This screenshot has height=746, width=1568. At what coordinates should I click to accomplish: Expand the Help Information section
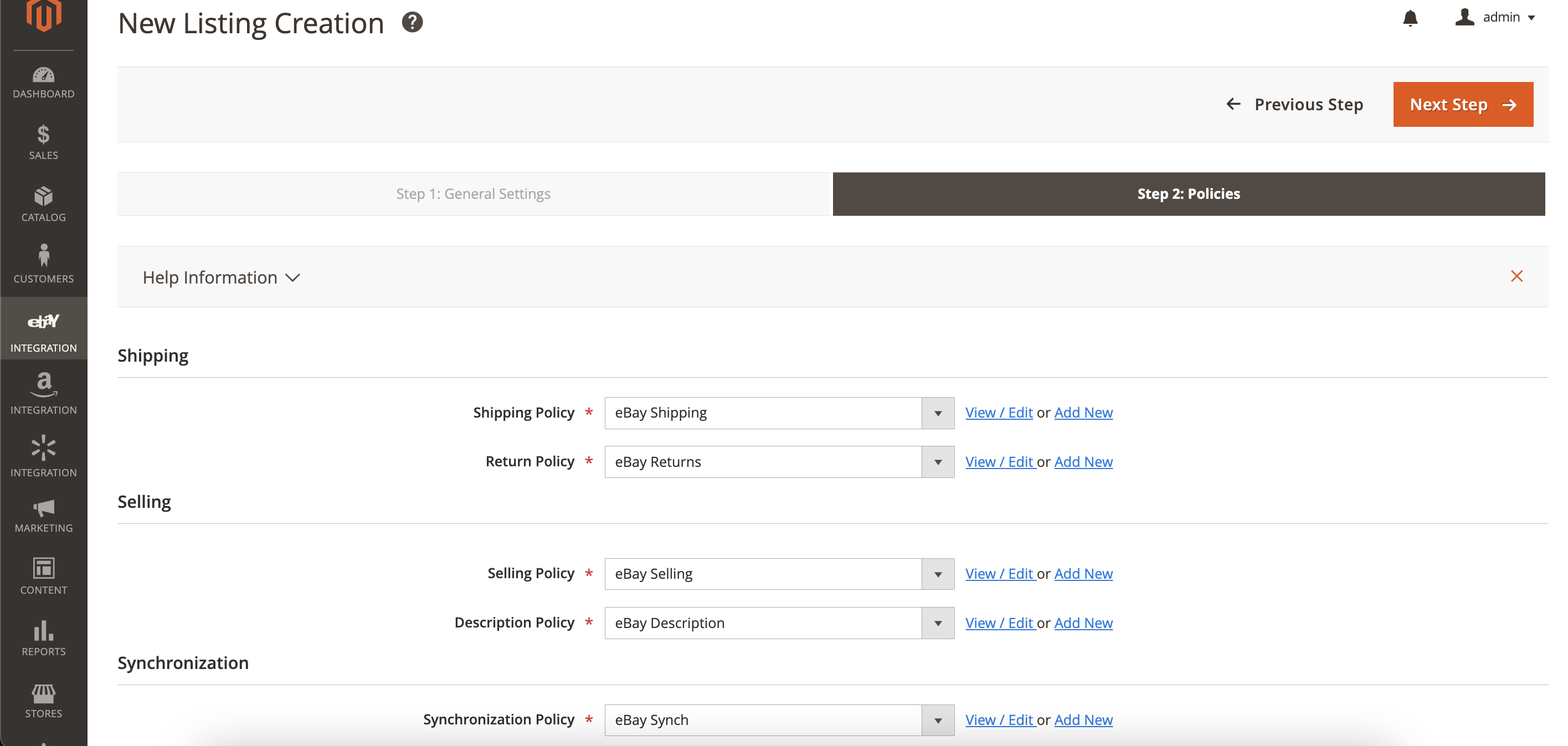220,277
